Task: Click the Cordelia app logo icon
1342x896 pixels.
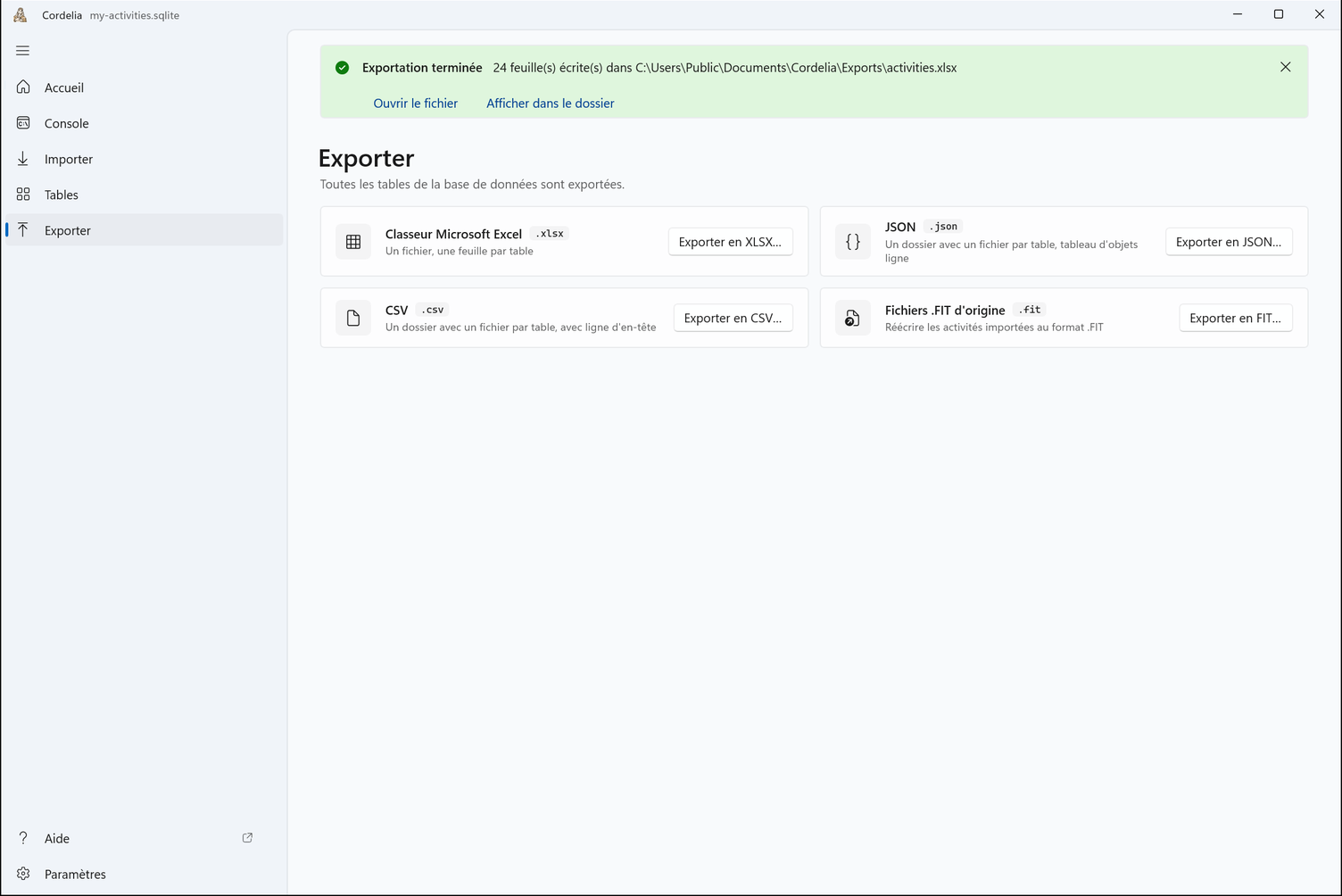Action: click(21, 15)
